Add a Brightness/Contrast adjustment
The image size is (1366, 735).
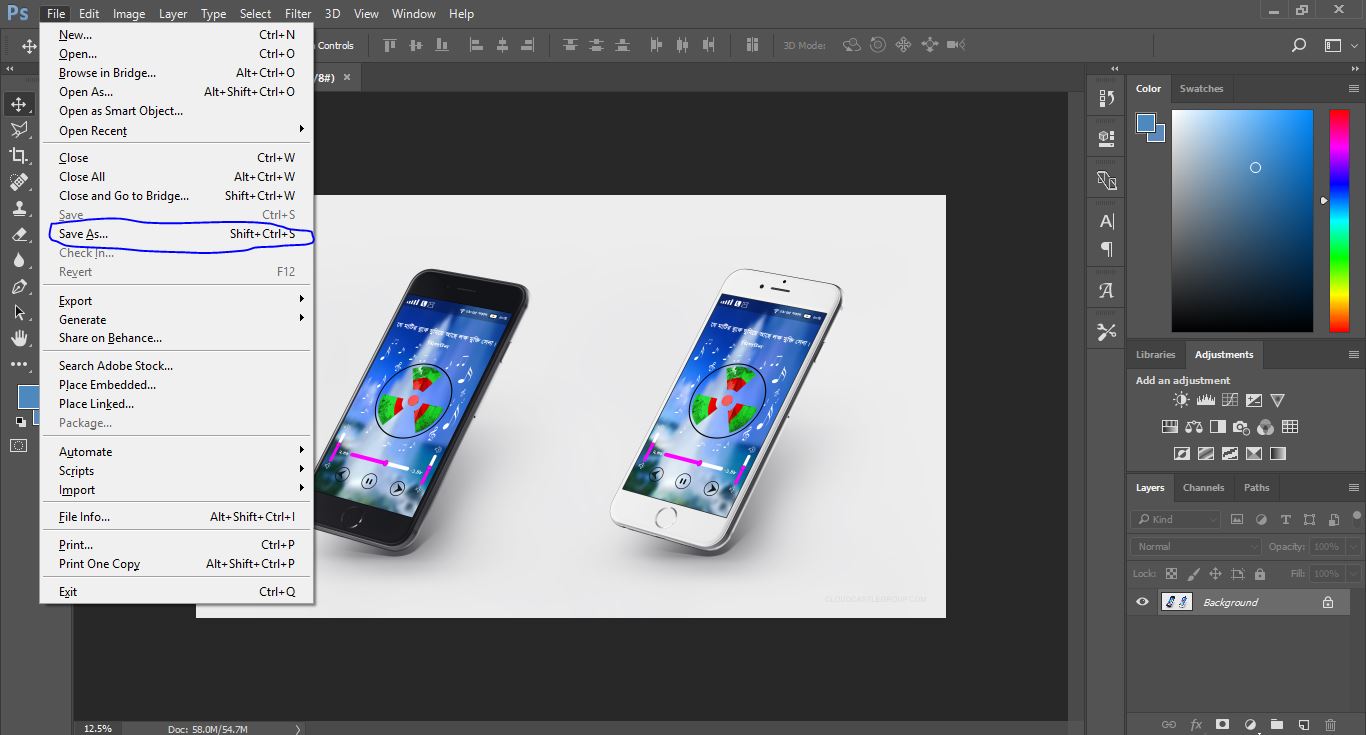(x=1181, y=400)
